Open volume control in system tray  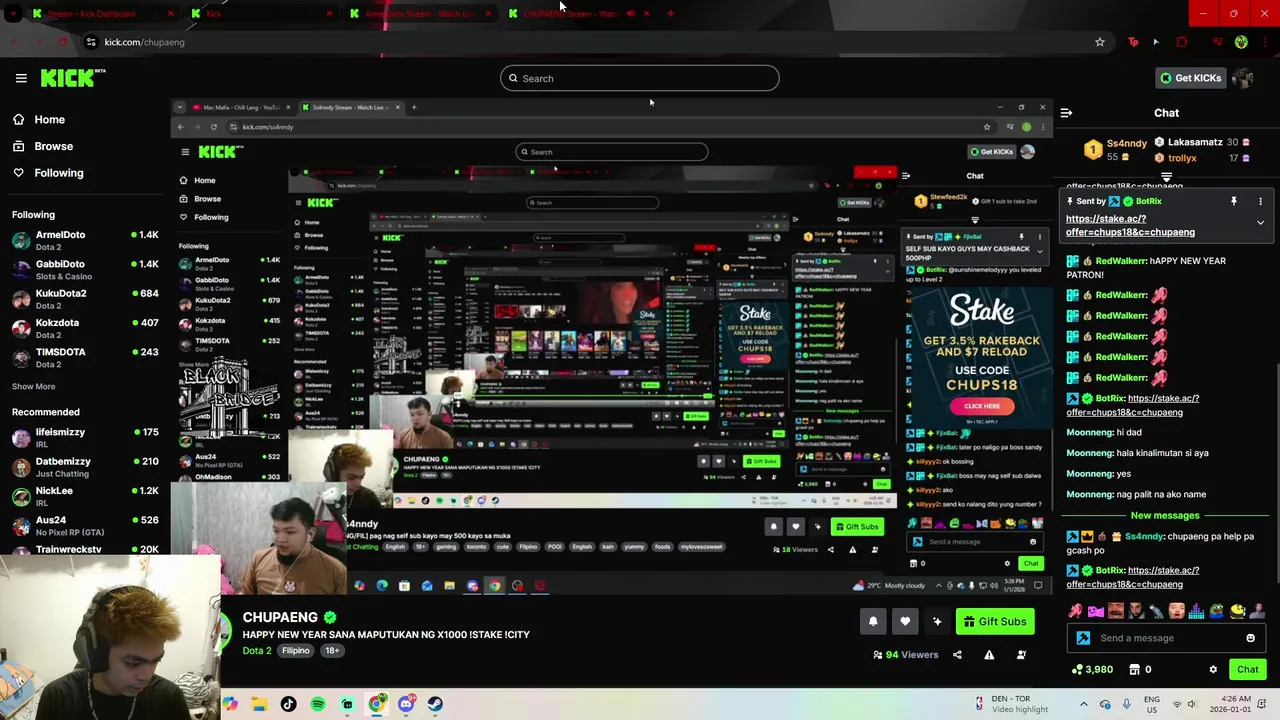coord(1194,704)
